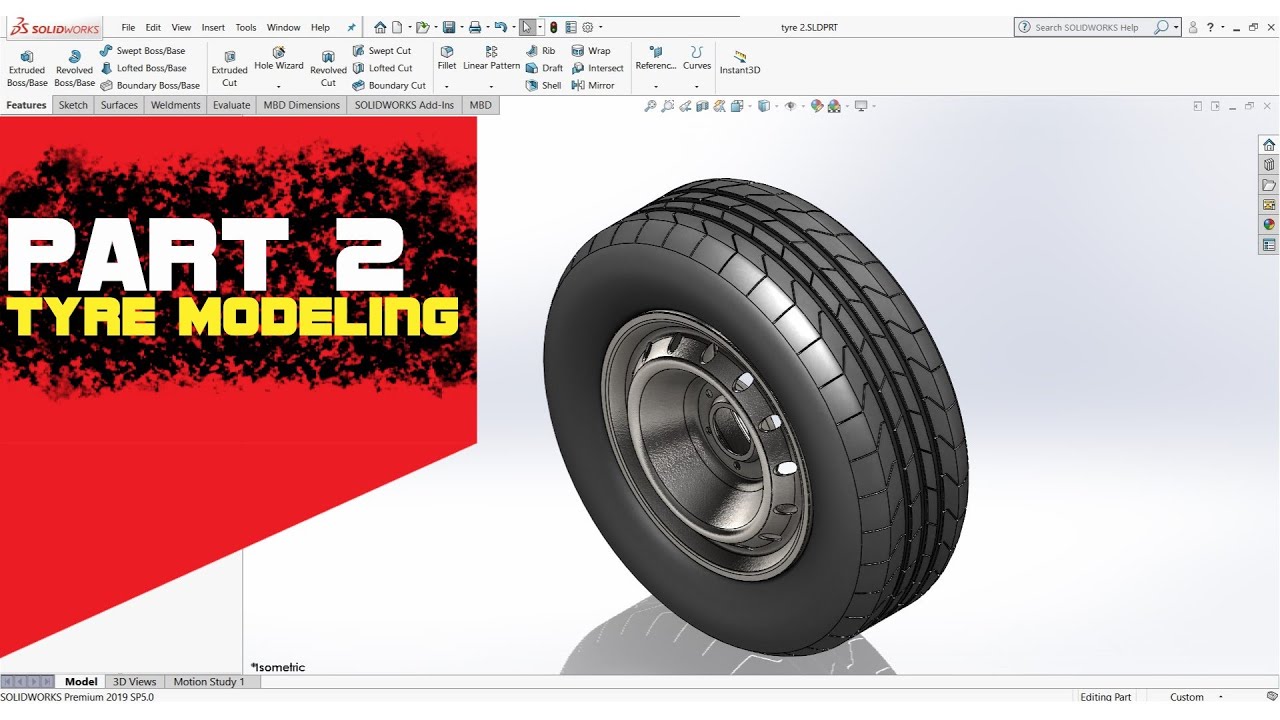Click Section View icon
Image resolution: width=1280 pixels, height=720 pixels.
pos(701,106)
